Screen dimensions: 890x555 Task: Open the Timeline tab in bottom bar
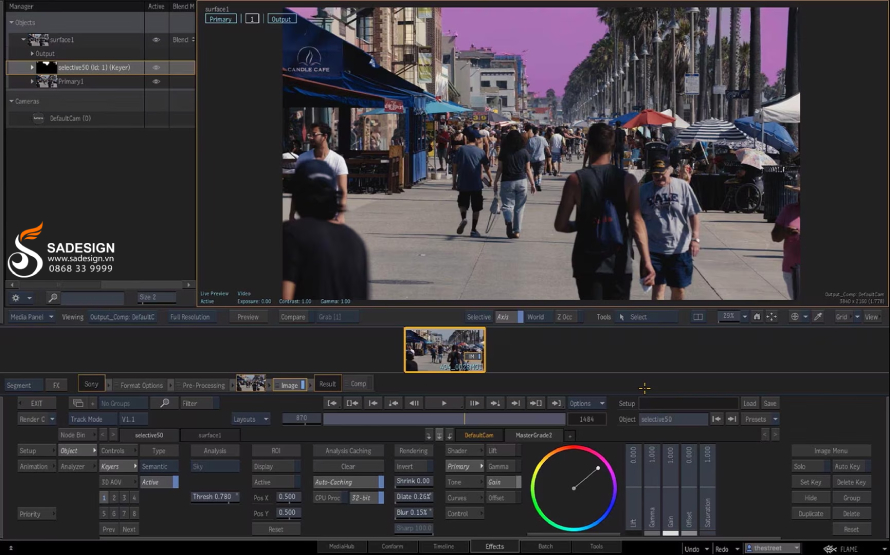coord(443,546)
